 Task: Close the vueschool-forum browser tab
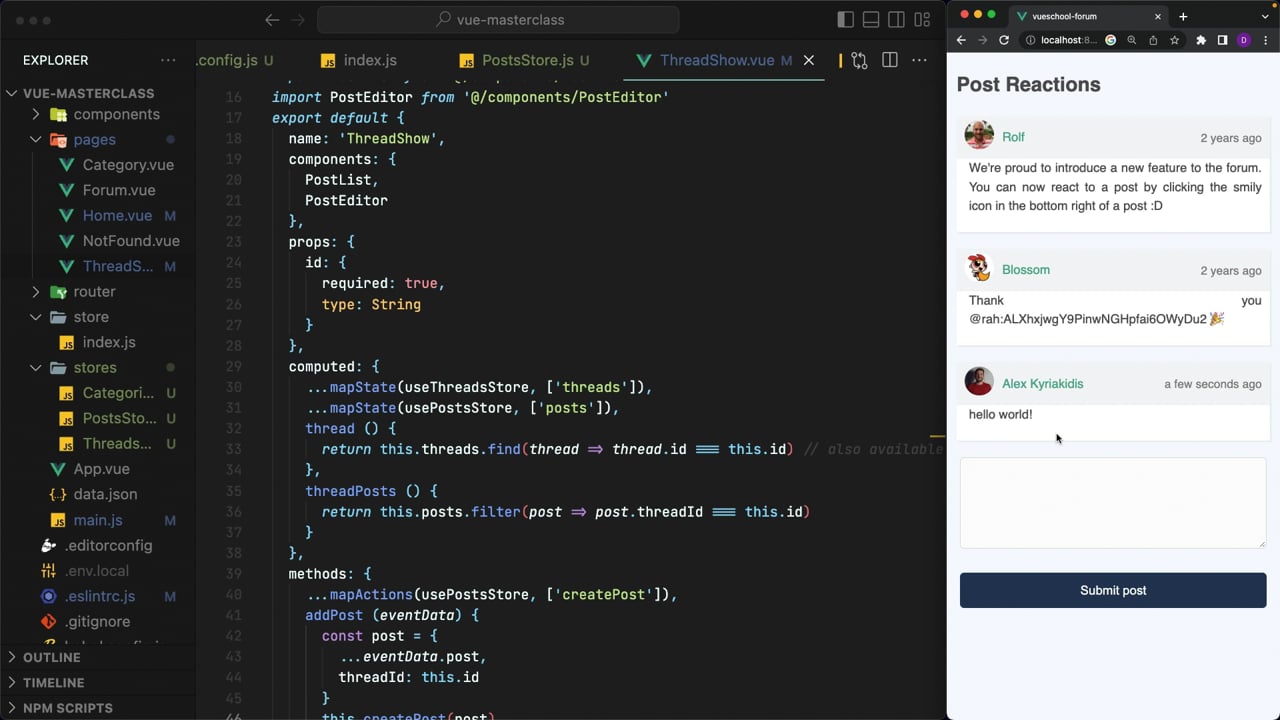pos(1158,16)
